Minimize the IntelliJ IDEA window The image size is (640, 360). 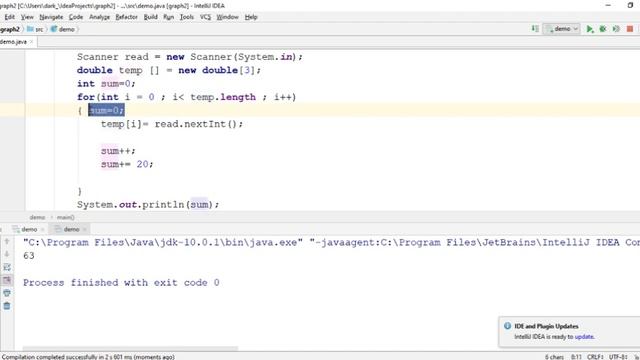click(x=608, y=5)
